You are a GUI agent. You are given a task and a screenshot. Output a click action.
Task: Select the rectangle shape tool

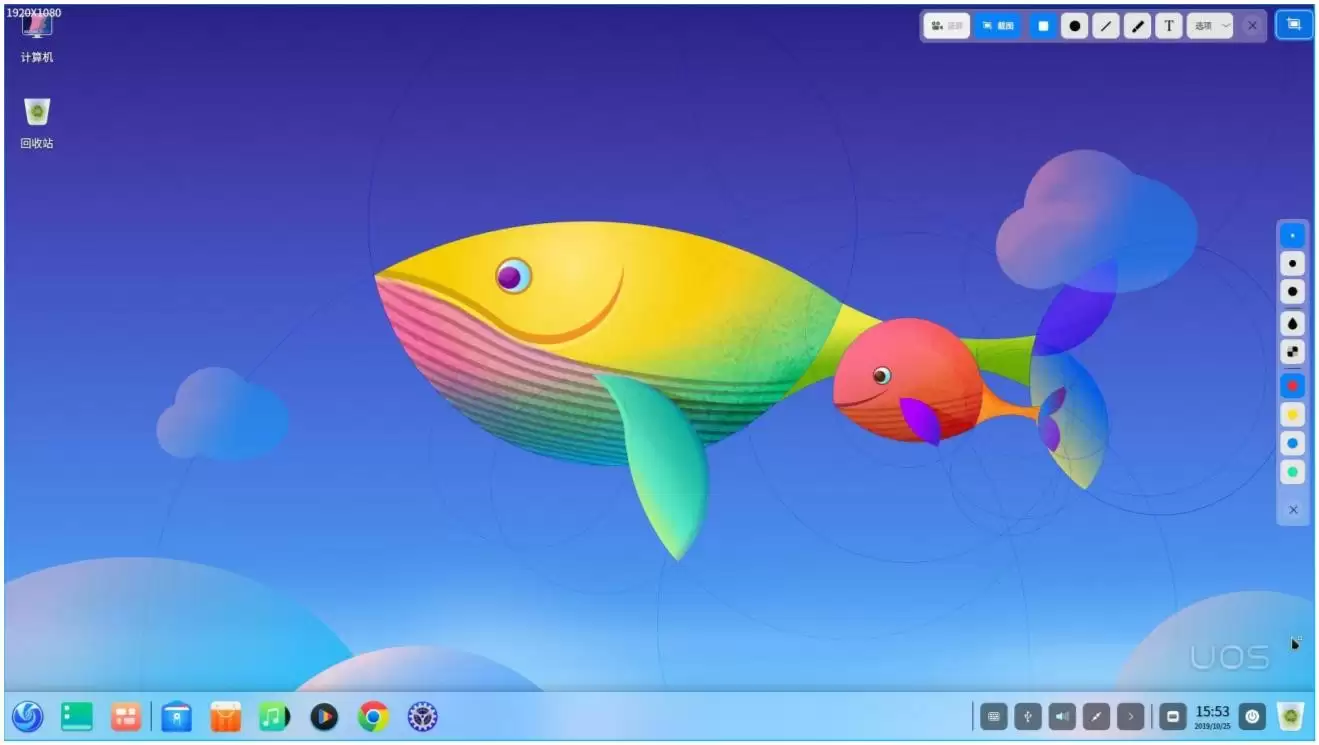(1043, 26)
